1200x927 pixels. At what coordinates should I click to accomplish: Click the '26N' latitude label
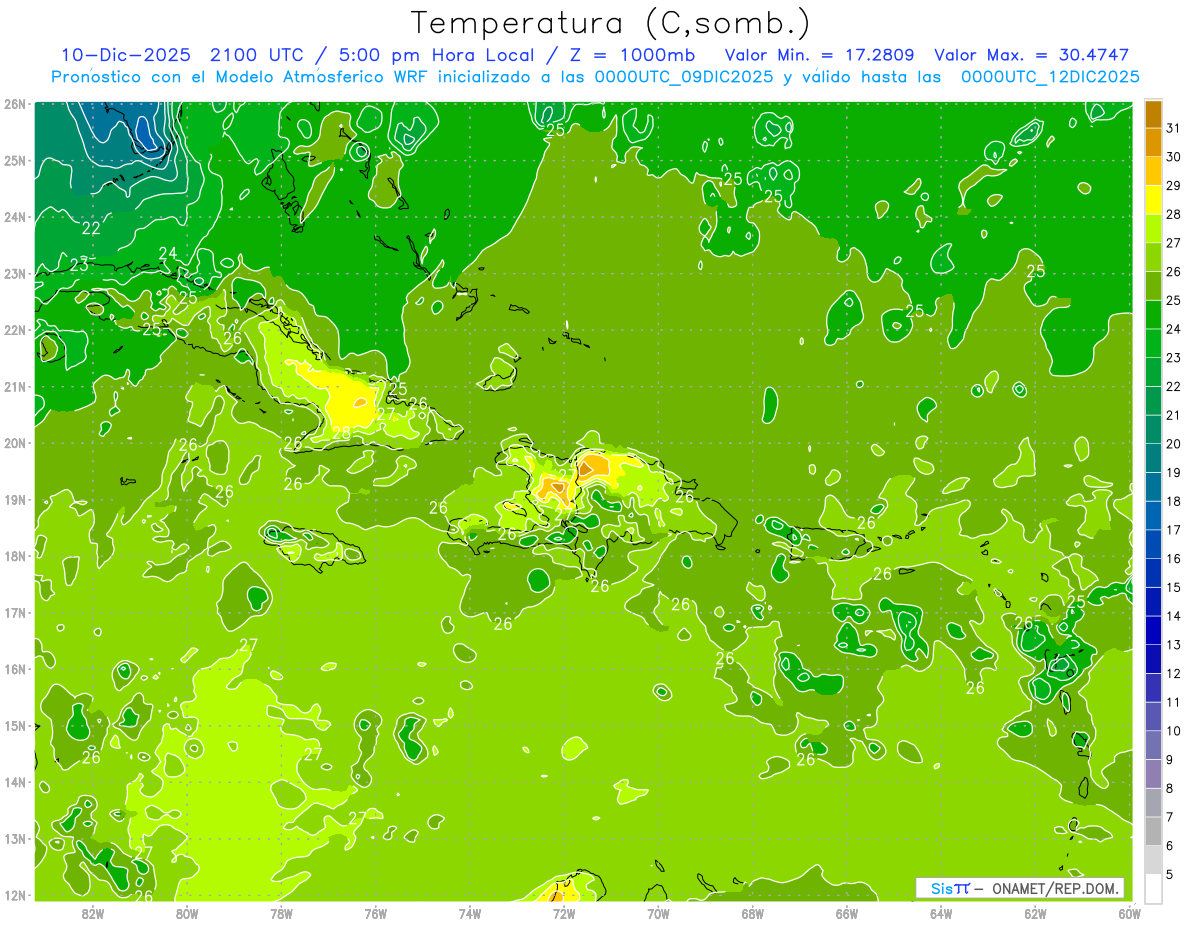tap(14, 104)
